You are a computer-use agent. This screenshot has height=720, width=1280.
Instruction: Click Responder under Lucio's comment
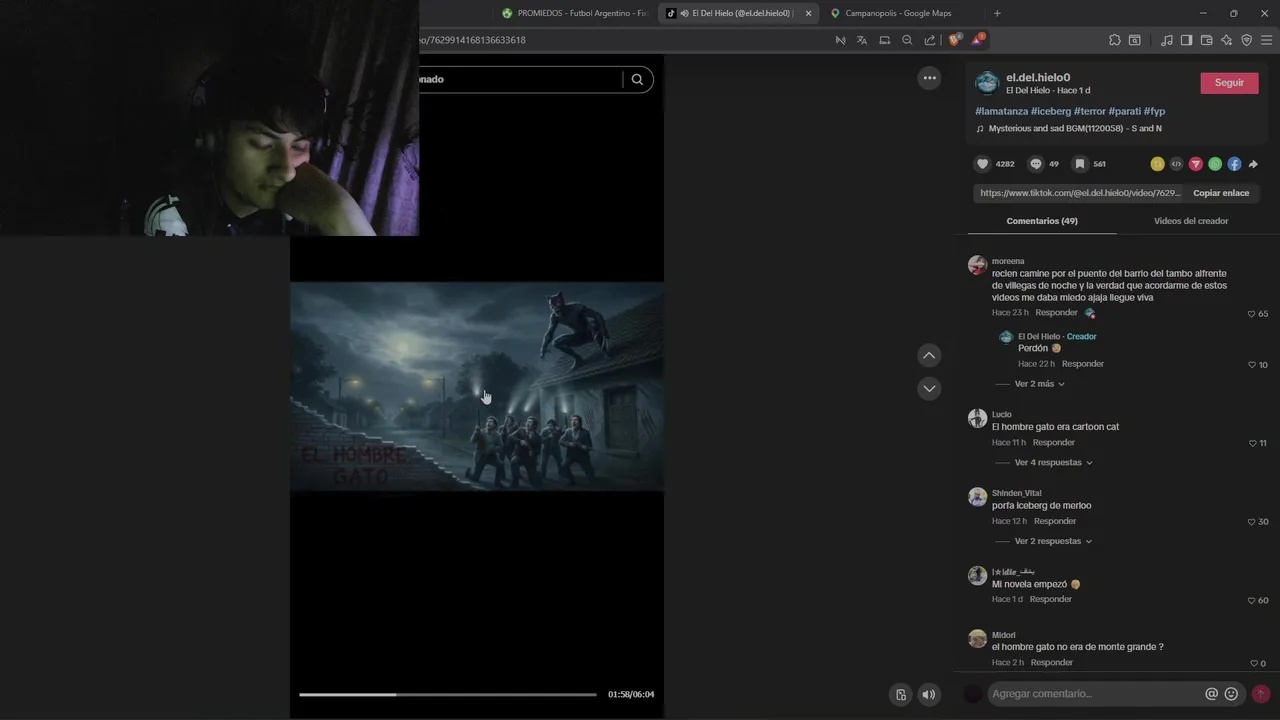1054,442
